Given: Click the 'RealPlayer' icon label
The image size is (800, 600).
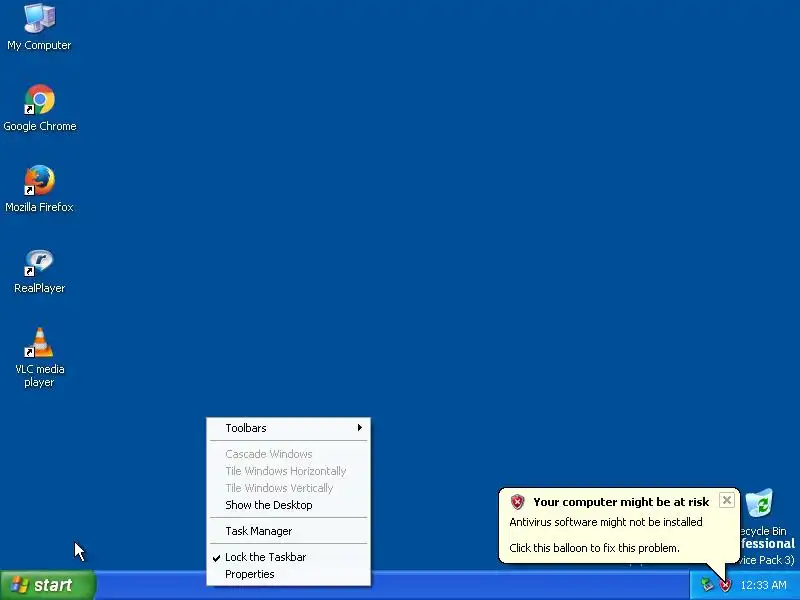Looking at the screenshot, I should tap(39, 288).
